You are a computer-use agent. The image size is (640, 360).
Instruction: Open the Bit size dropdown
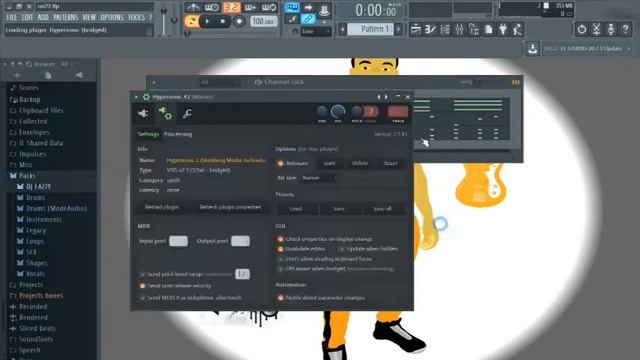[x=319, y=178]
